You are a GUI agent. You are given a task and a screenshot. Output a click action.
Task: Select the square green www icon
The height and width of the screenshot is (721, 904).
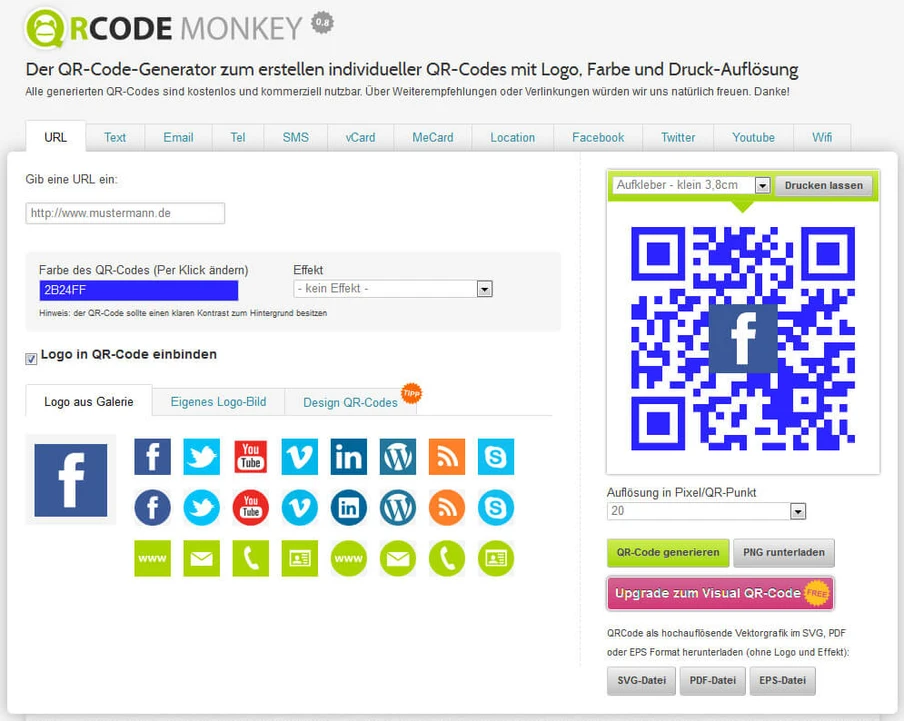tap(152, 558)
